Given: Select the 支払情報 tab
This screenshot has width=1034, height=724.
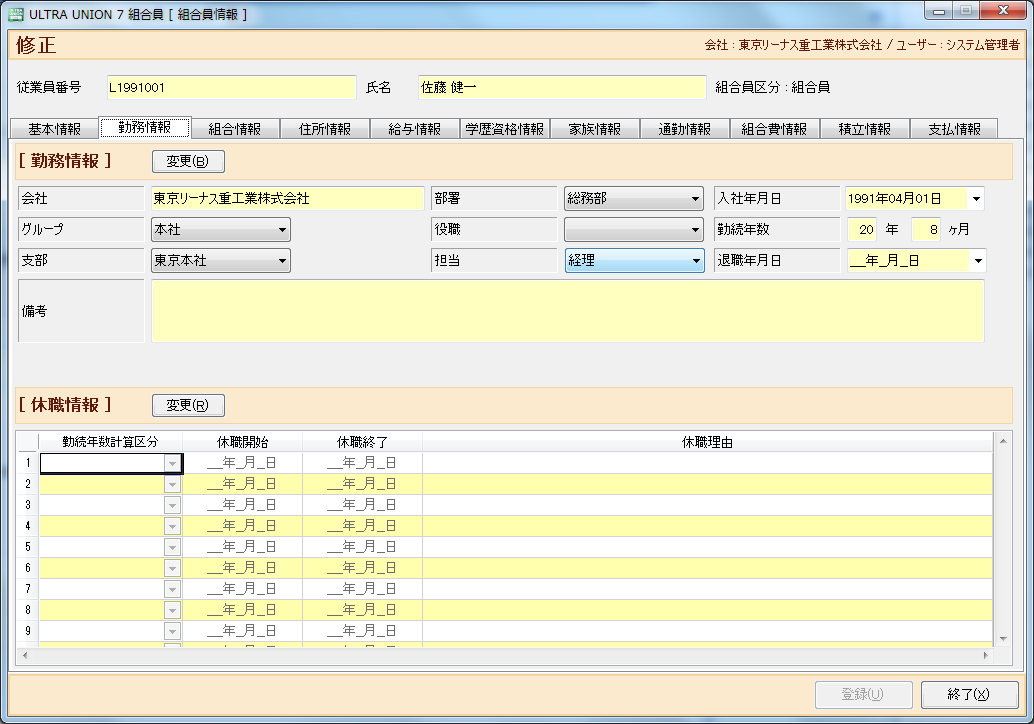Looking at the screenshot, I should click(x=954, y=129).
